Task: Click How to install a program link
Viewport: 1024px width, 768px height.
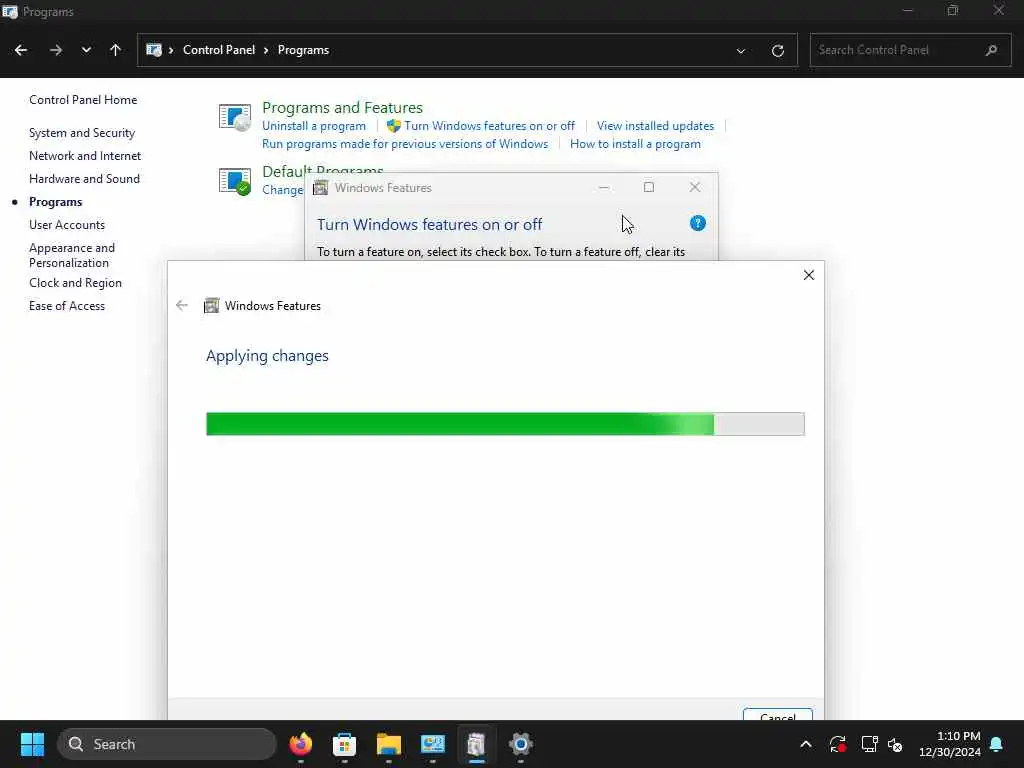Action: (x=635, y=144)
